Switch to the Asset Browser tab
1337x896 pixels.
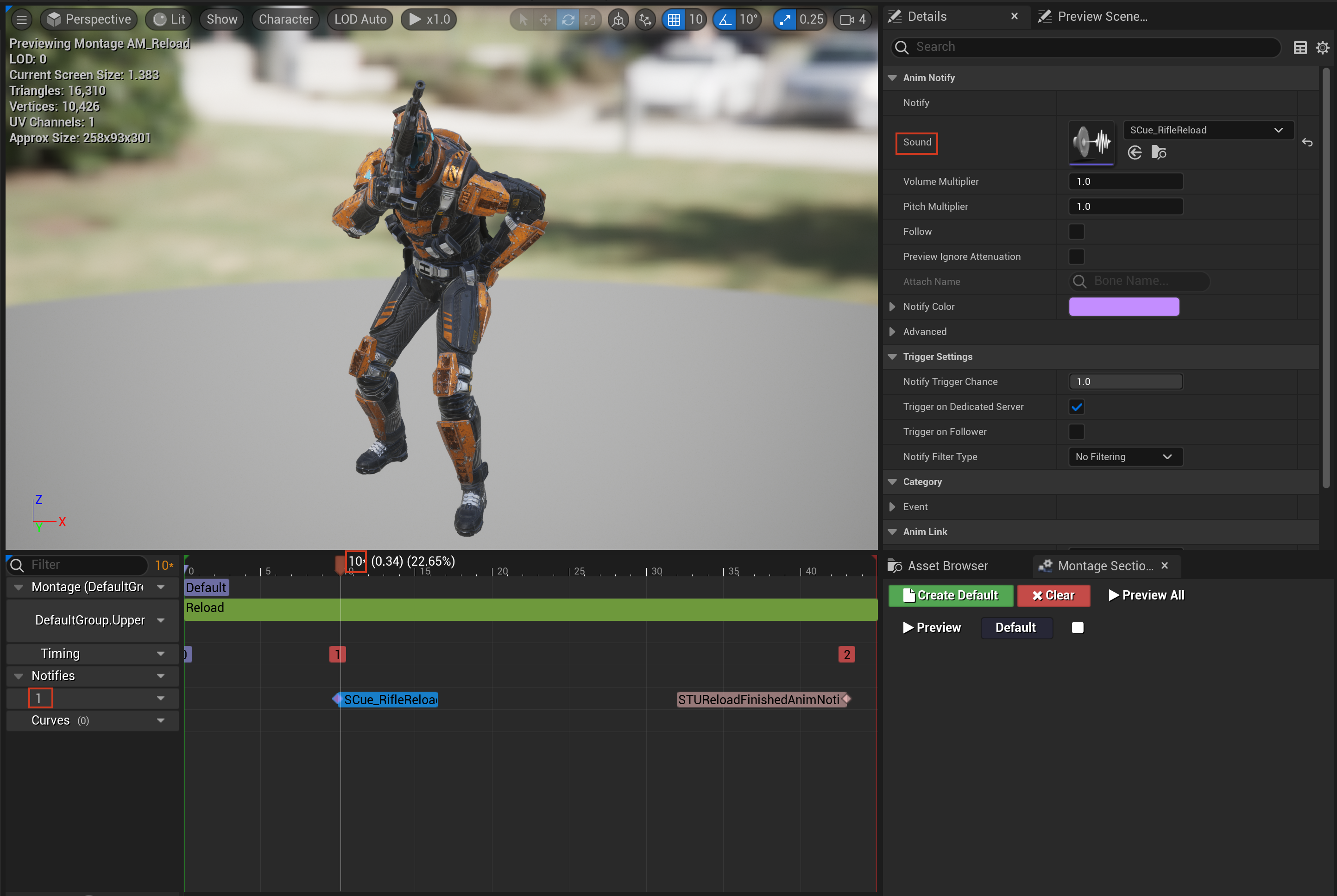937,566
